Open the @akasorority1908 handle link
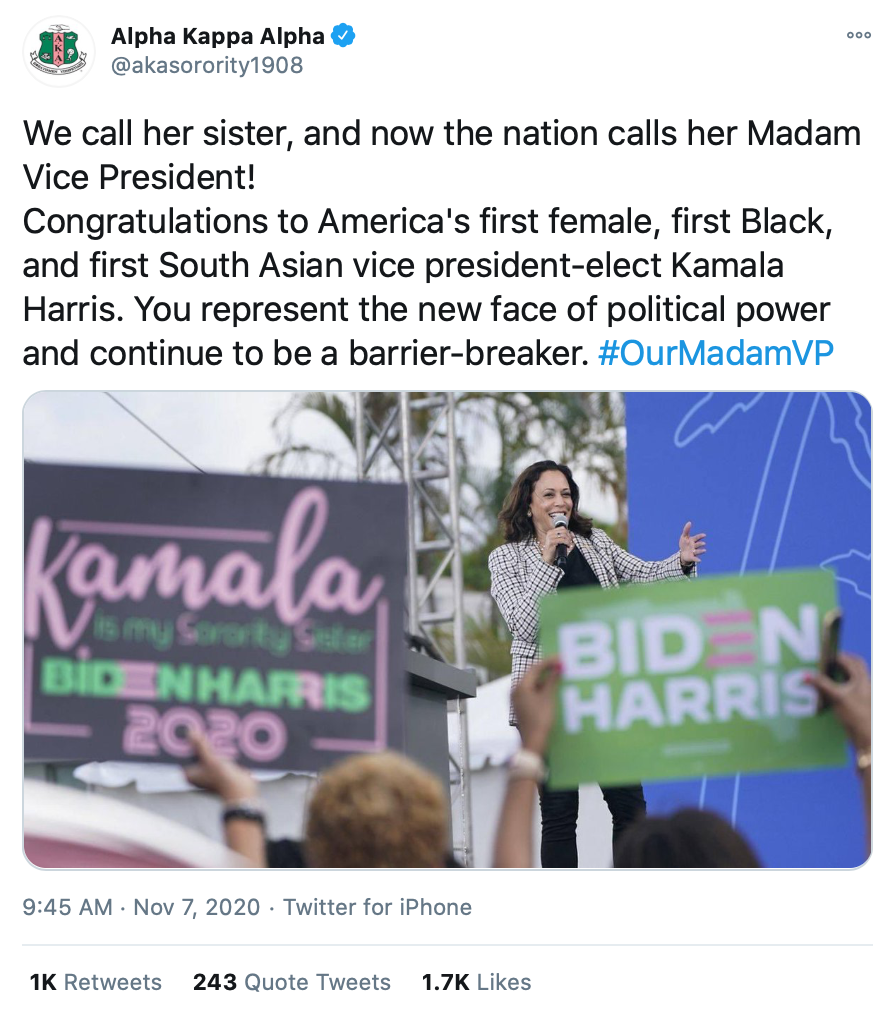Image resolution: width=892 pixels, height=1018 pixels. click(207, 66)
